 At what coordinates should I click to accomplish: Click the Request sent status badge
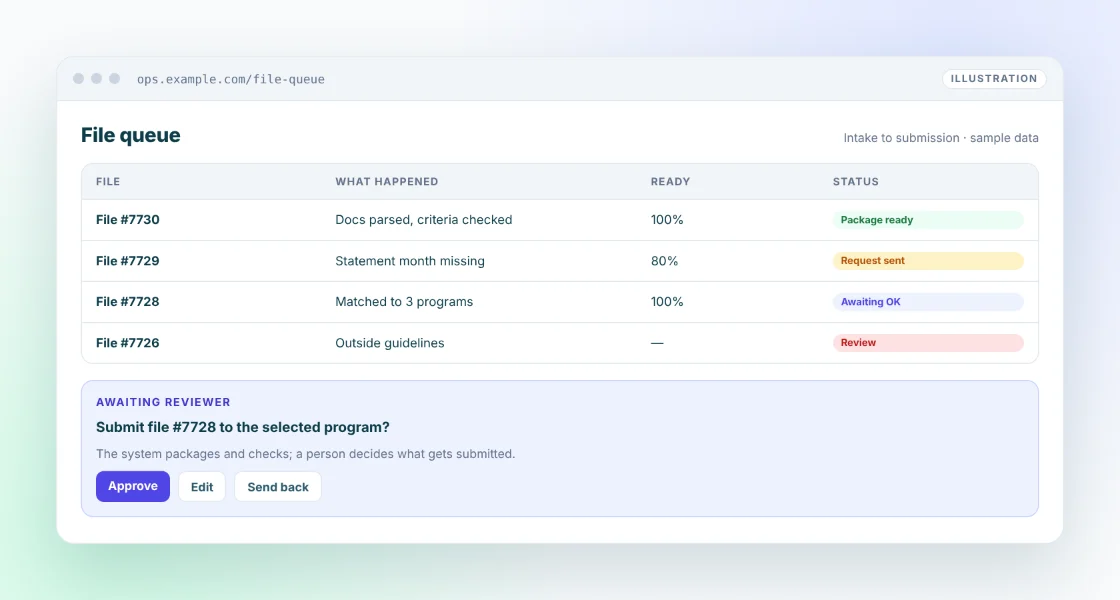(x=928, y=261)
